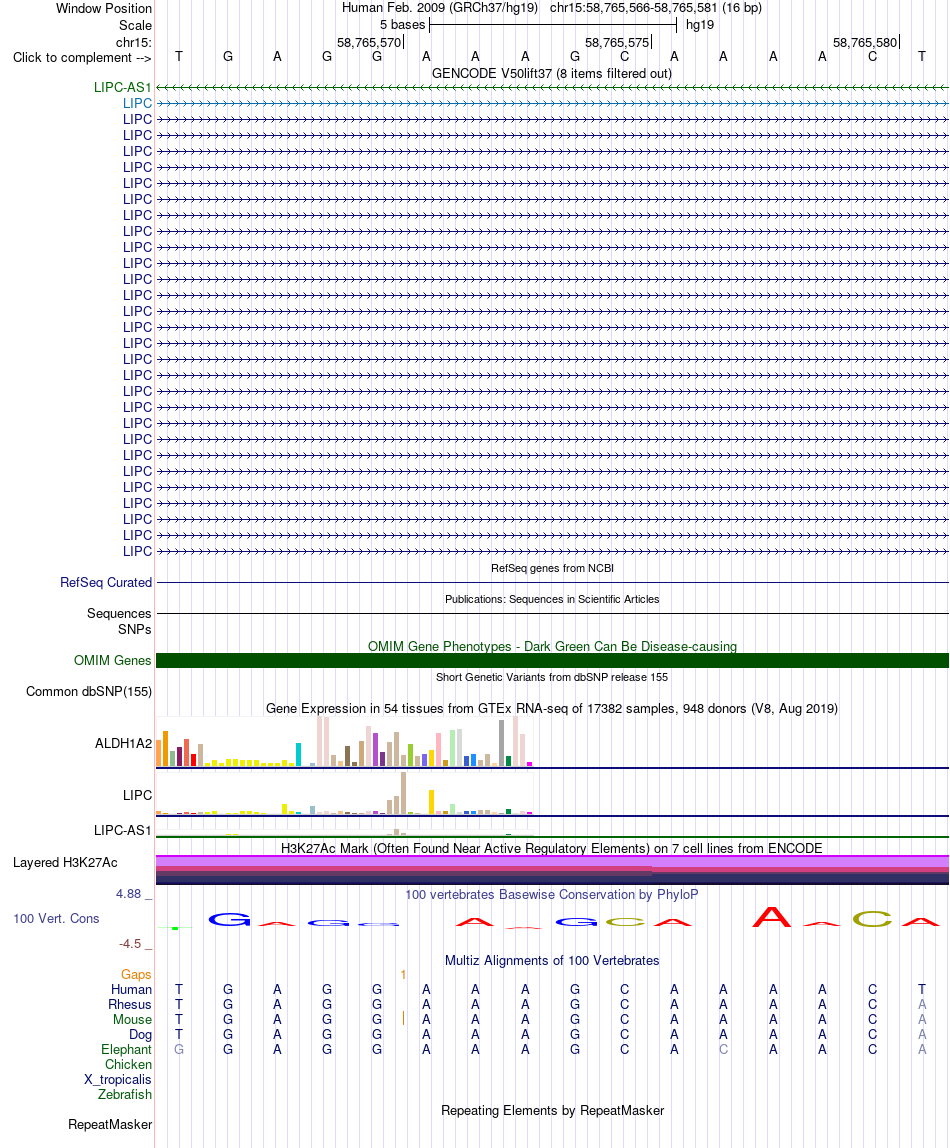
Task: Click '100 vertebrates Basewise Conservation by PhyloP' title
Action: pyautogui.click(x=552, y=894)
